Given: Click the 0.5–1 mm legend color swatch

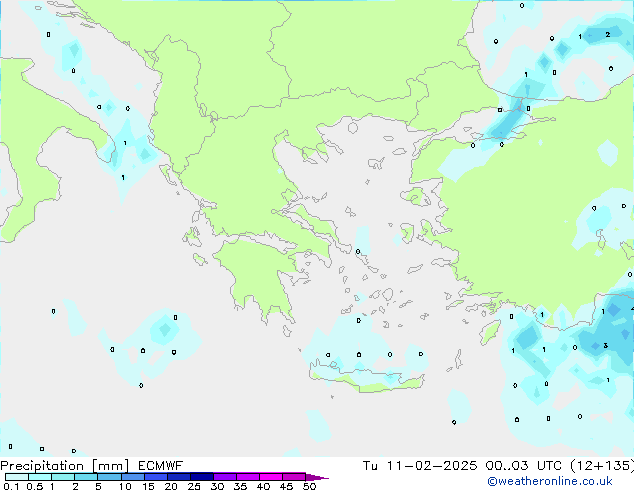Looking at the screenshot, I should tap(40, 477).
